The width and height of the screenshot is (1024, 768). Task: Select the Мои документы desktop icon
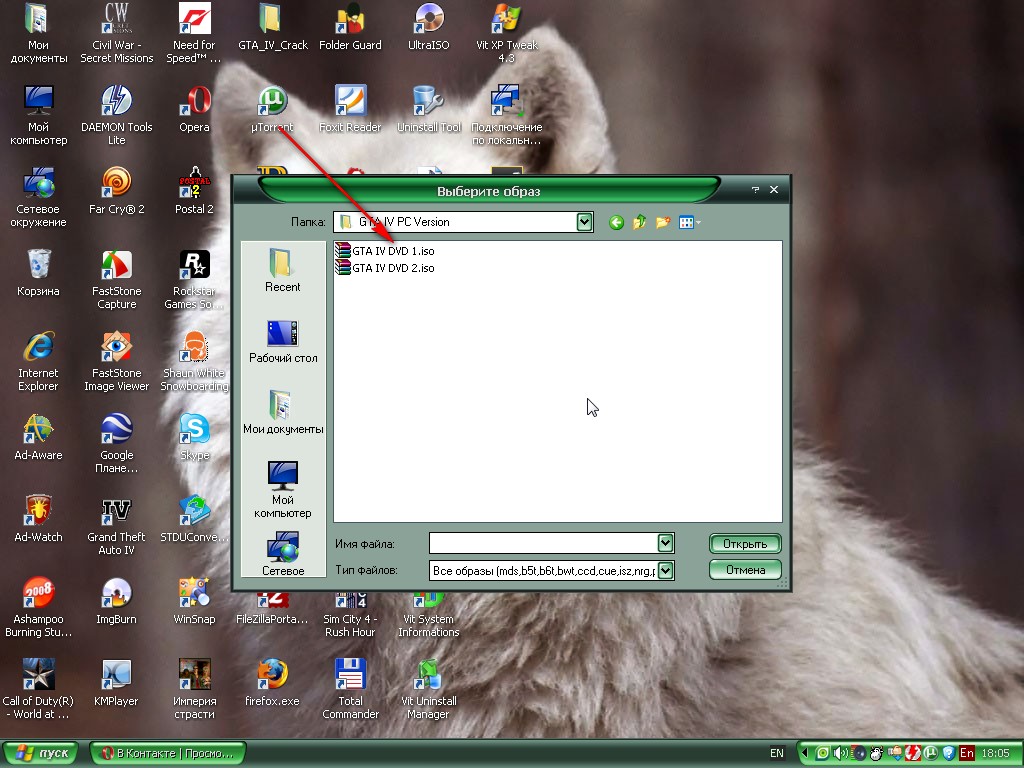(38, 34)
